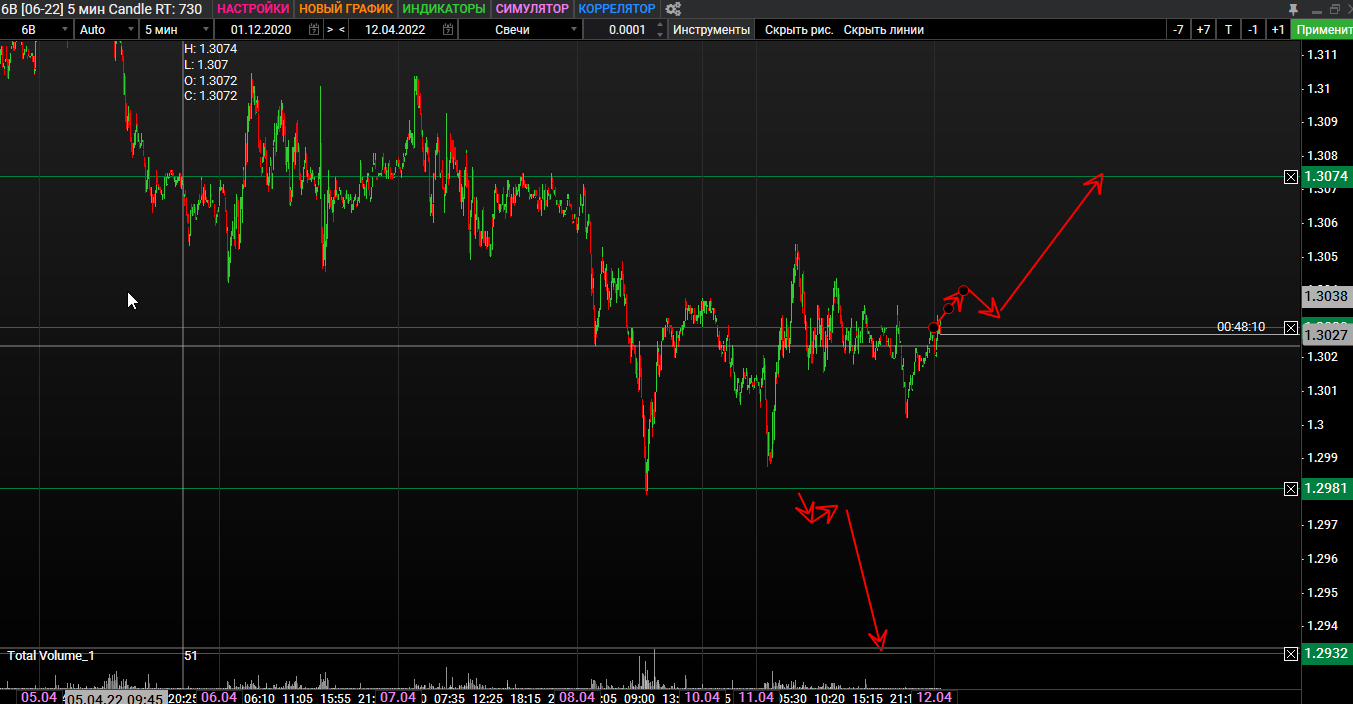Open НАСТРОЙКИ menu
Image resolution: width=1353 pixels, height=704 pixels.
tap(253, 9)
